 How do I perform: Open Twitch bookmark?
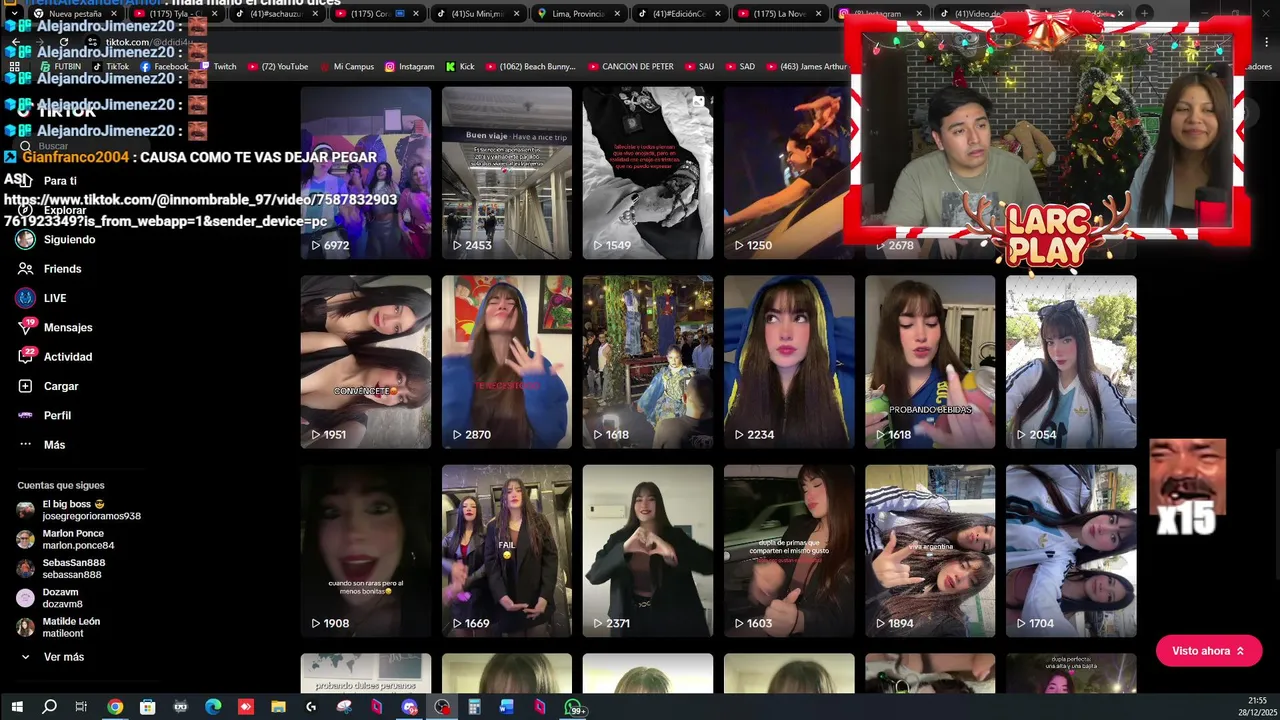[x=219, y=67]
